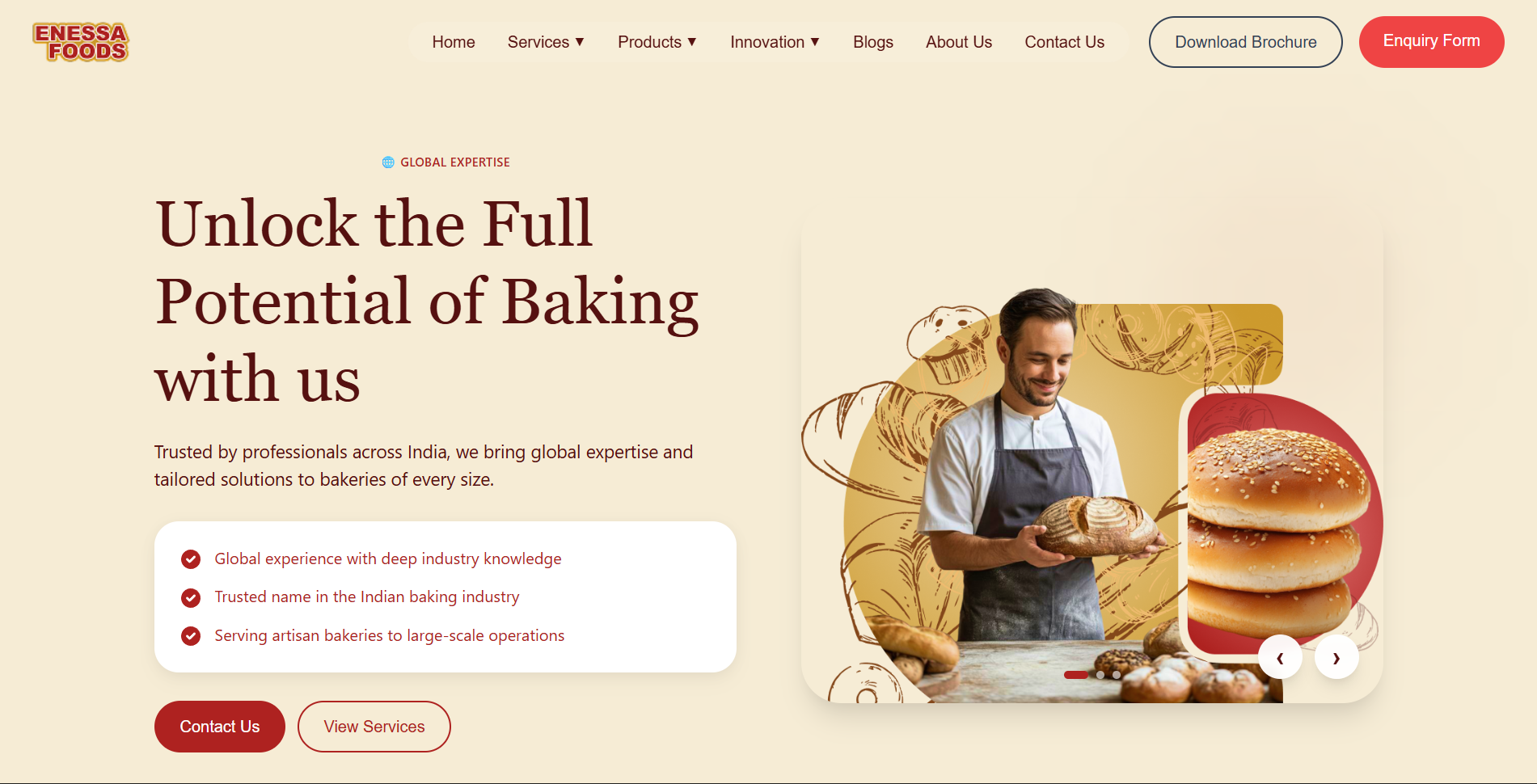Open the Blogs page
This screenshot has width=1537, height=784.
[873, 42]
